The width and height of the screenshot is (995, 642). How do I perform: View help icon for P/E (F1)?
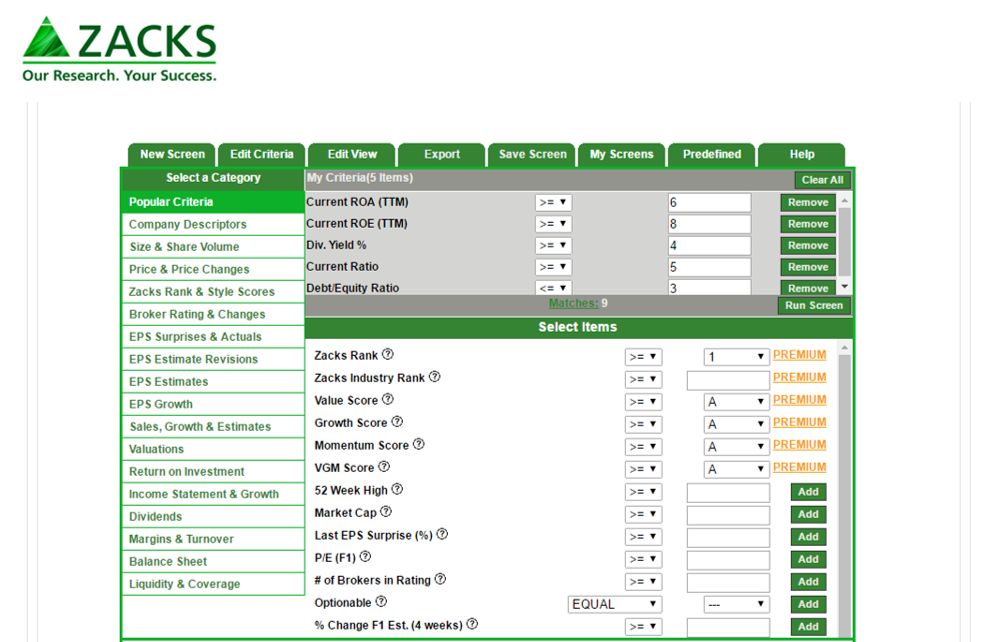(x=366, y=556)
